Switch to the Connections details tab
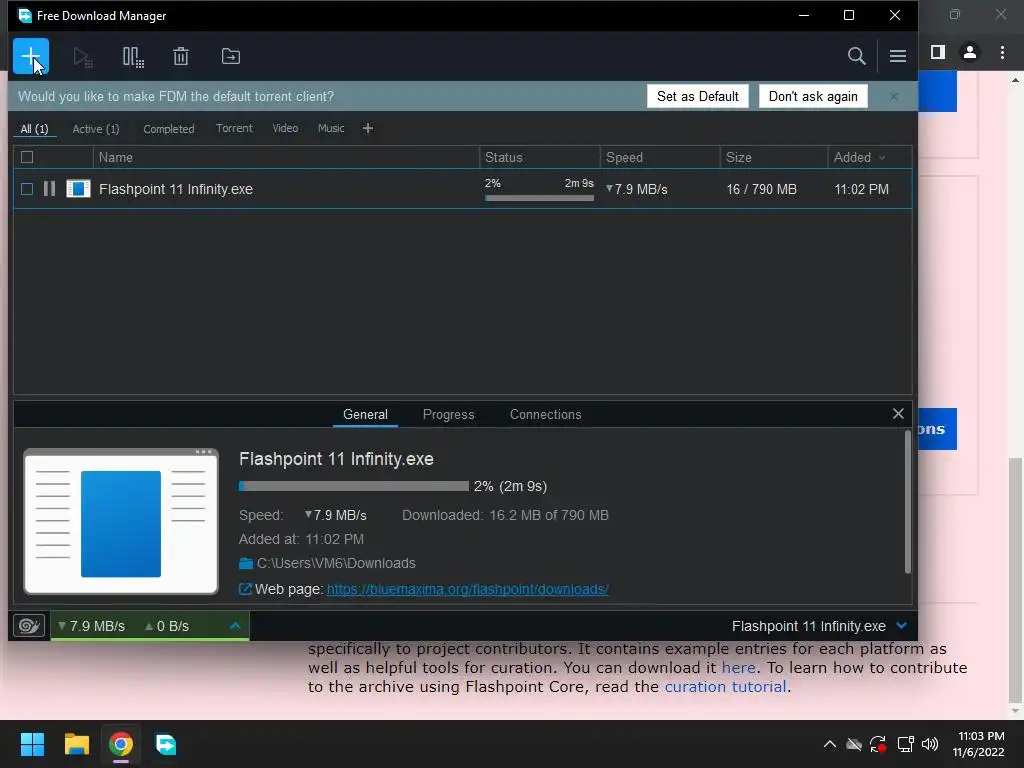1024x768 pixels. [x=545, y=415]
